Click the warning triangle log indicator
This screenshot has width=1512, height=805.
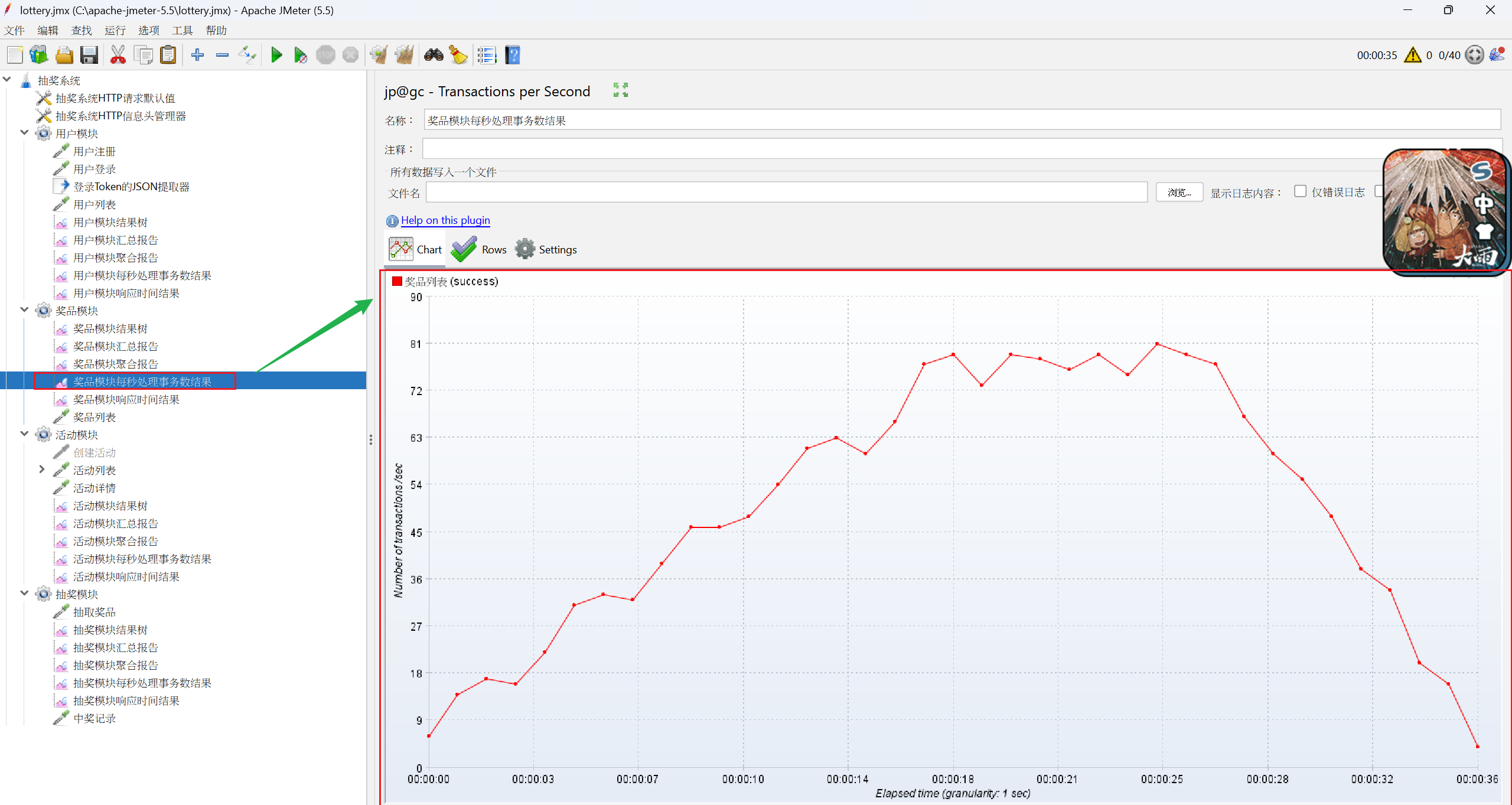pyautogui.click(x=1412, y=56)
